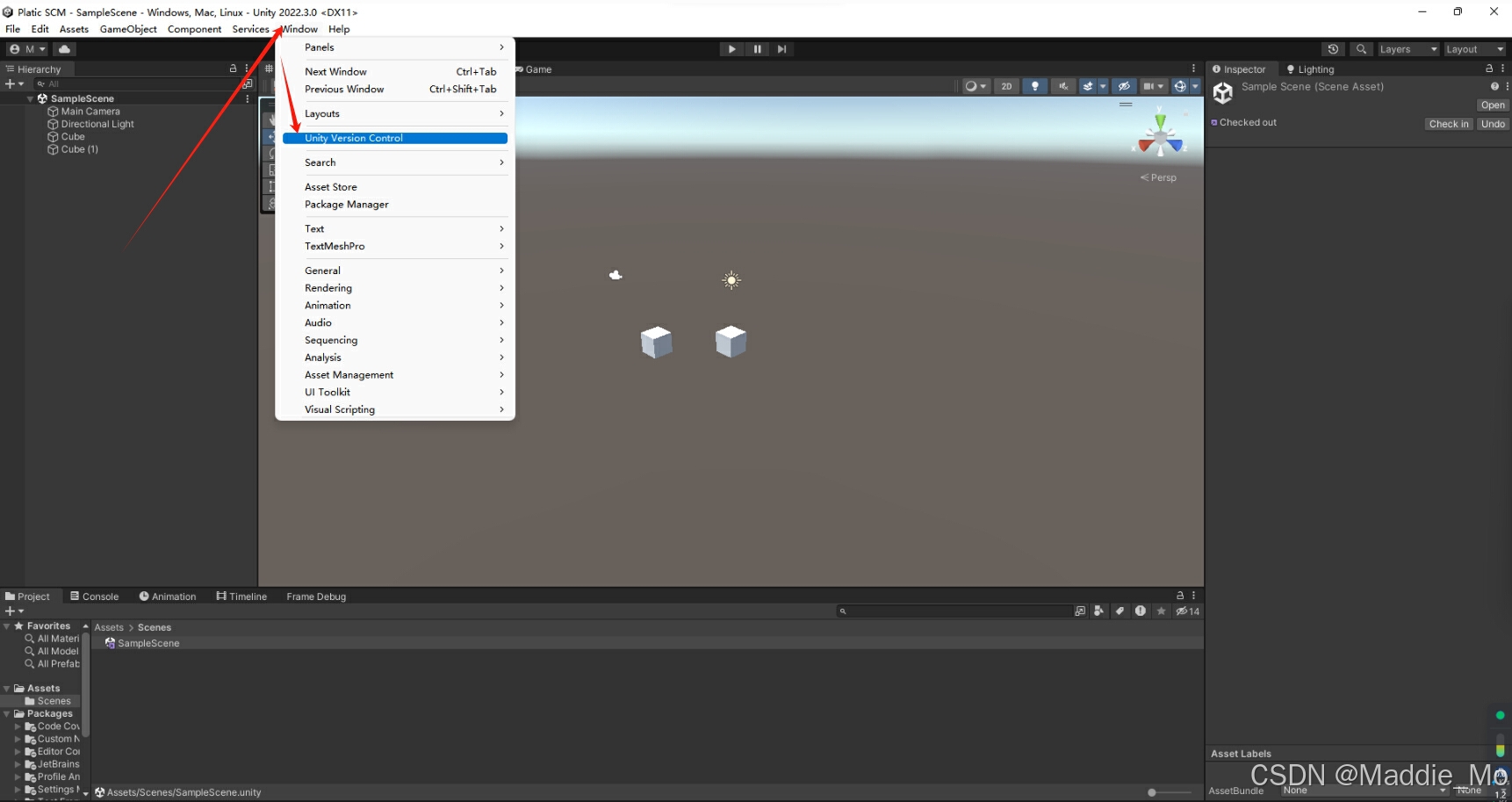Image resolution: width=1512 pixels, height=802 pixels.
Task: Search by import log type icon
Action: tap(1141, 611)
